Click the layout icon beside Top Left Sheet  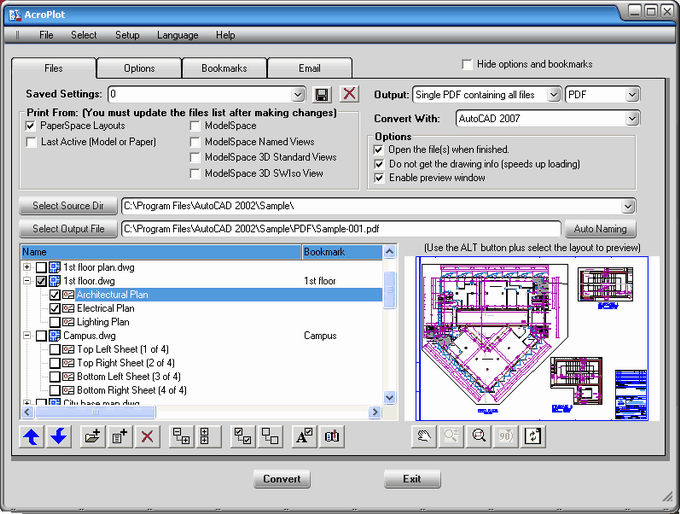click(x=68, y=350)
